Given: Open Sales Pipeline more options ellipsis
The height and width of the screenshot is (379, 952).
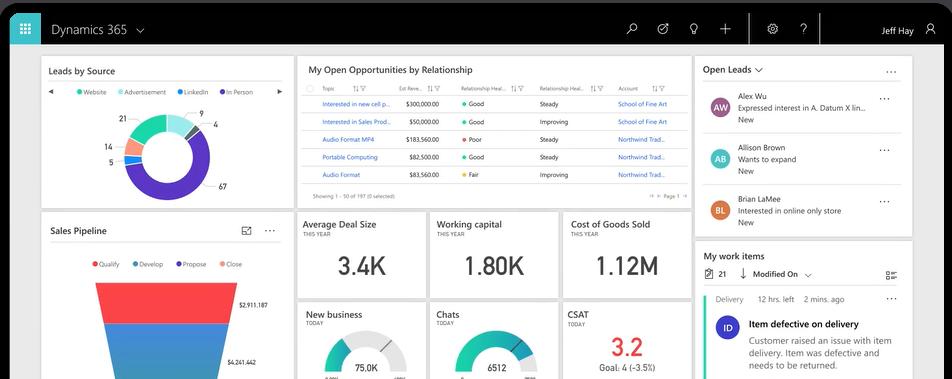Looking at the screenshot, I should [270, 231].
